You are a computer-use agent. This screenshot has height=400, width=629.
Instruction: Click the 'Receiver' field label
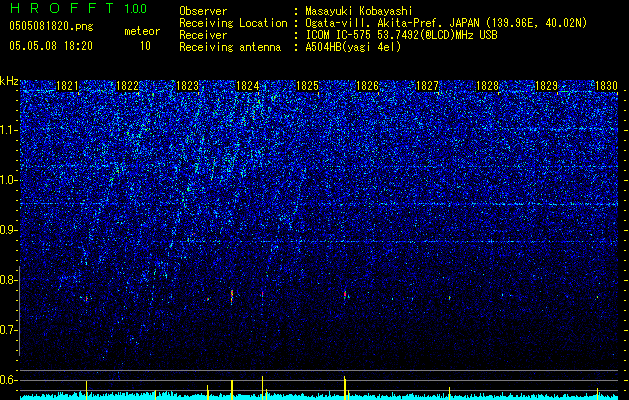[203, 35]
